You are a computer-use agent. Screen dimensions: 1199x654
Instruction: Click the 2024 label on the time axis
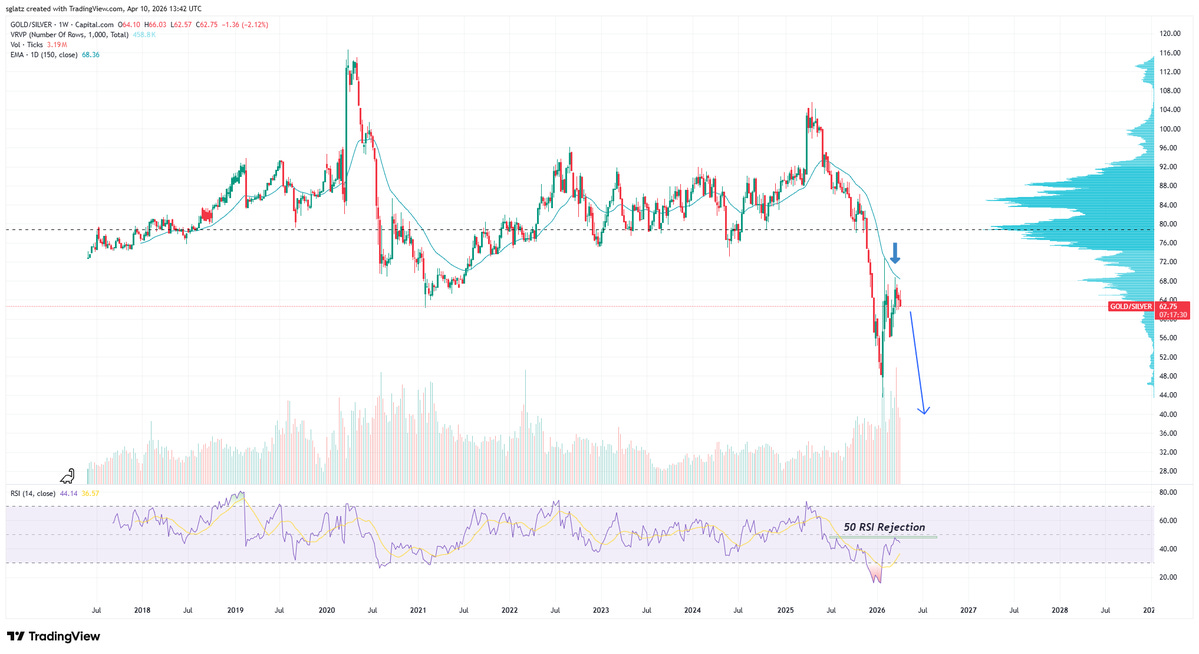(693, 610)
